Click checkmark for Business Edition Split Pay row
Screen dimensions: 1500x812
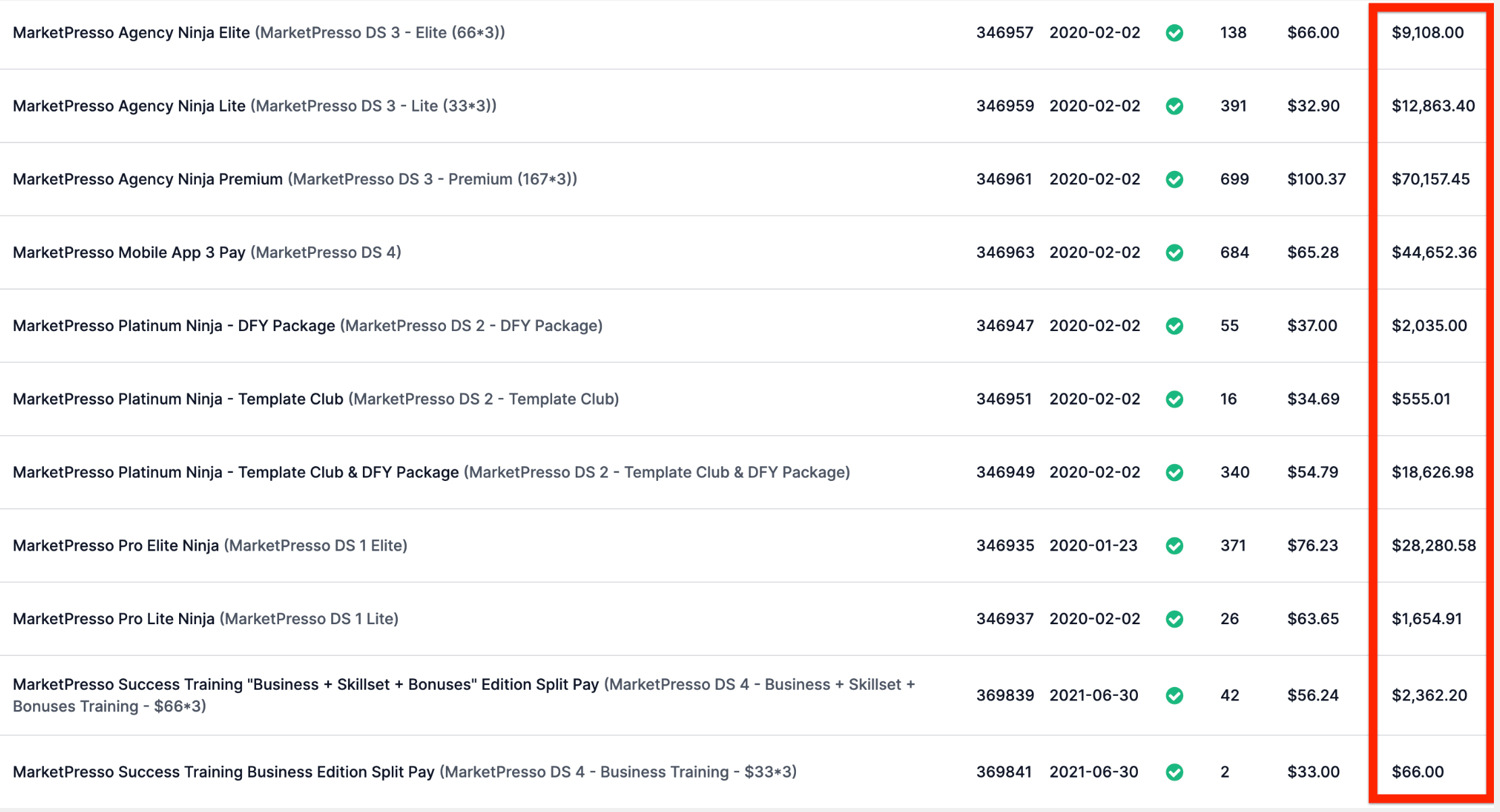(x=1174, y=772)
